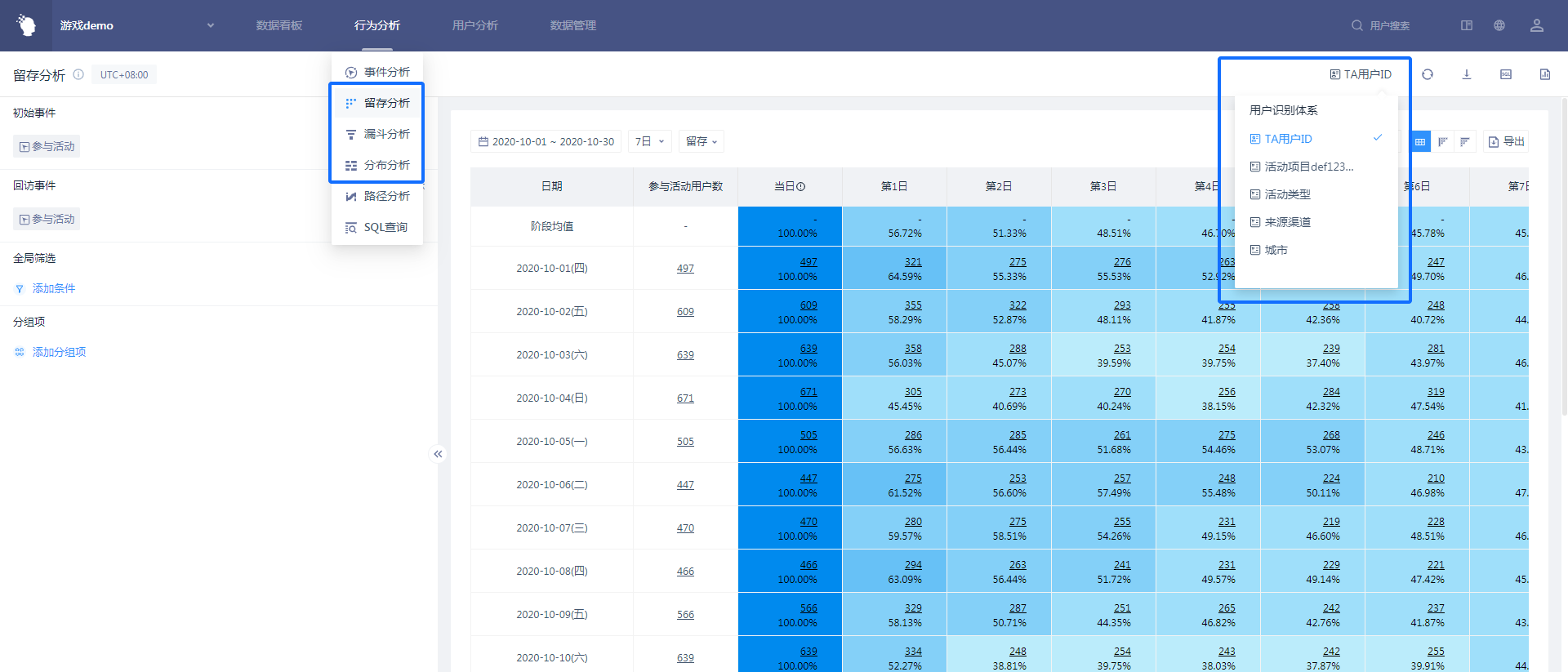
Task: Switch to the table grid view
Action: coord(1420,142)
